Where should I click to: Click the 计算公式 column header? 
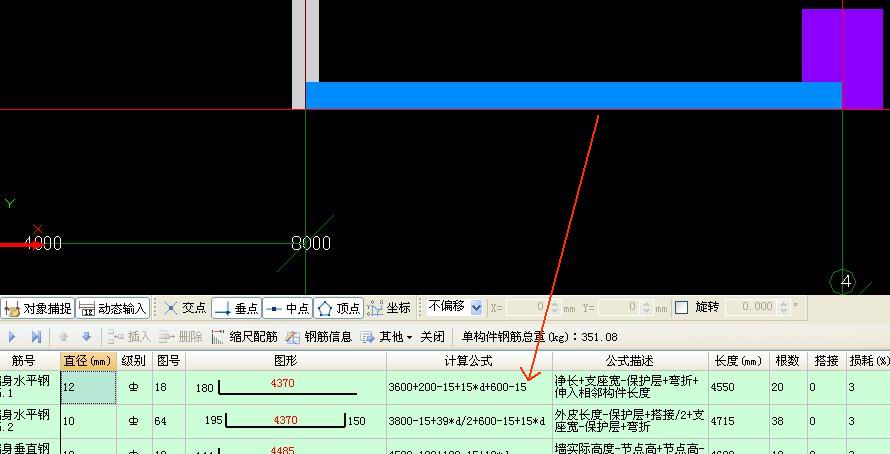469,361
